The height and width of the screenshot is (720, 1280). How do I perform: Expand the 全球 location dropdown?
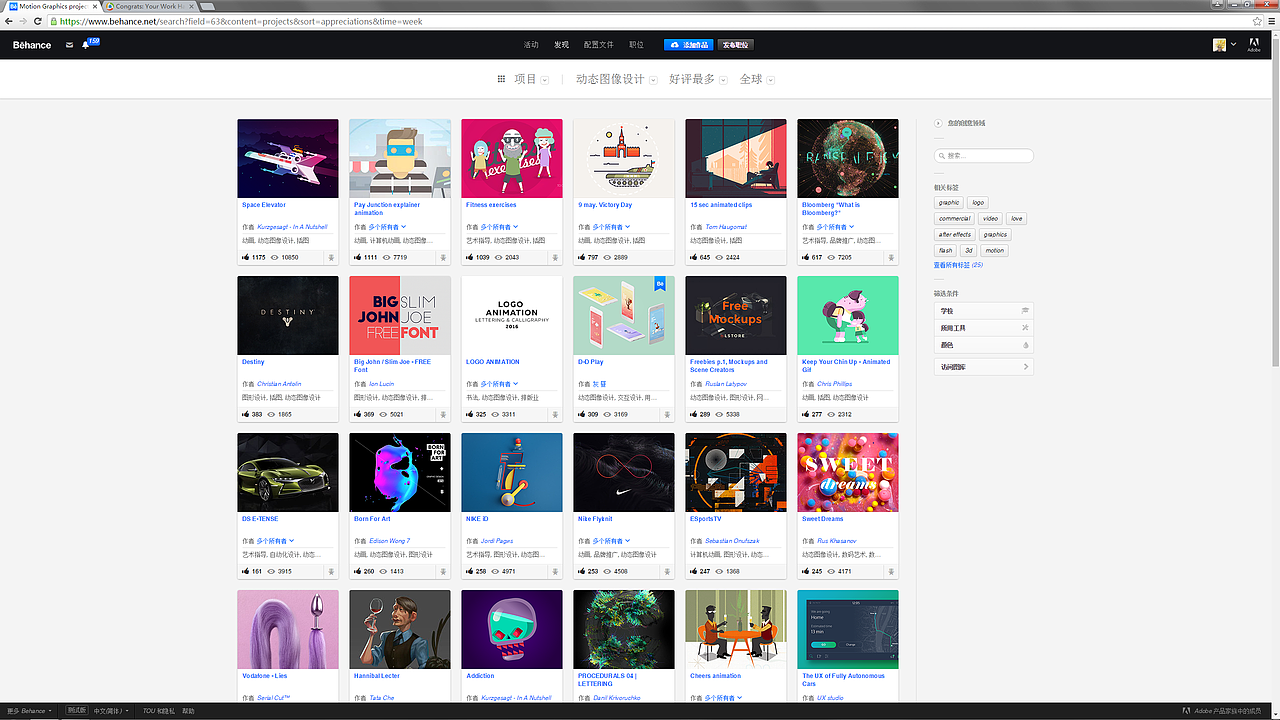(x=771, y=80)
